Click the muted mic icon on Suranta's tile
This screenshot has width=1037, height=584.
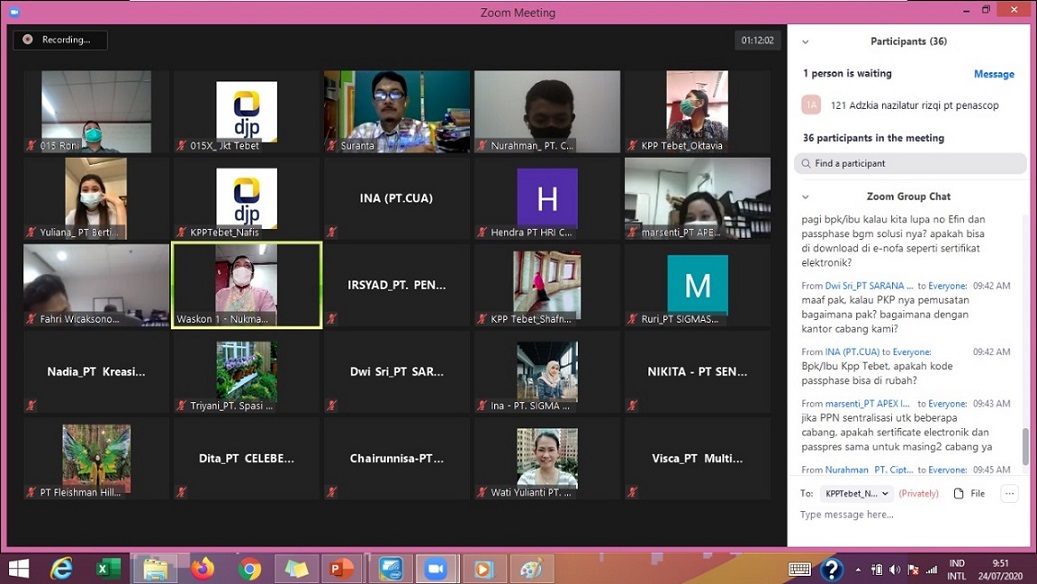pos(332,146)
